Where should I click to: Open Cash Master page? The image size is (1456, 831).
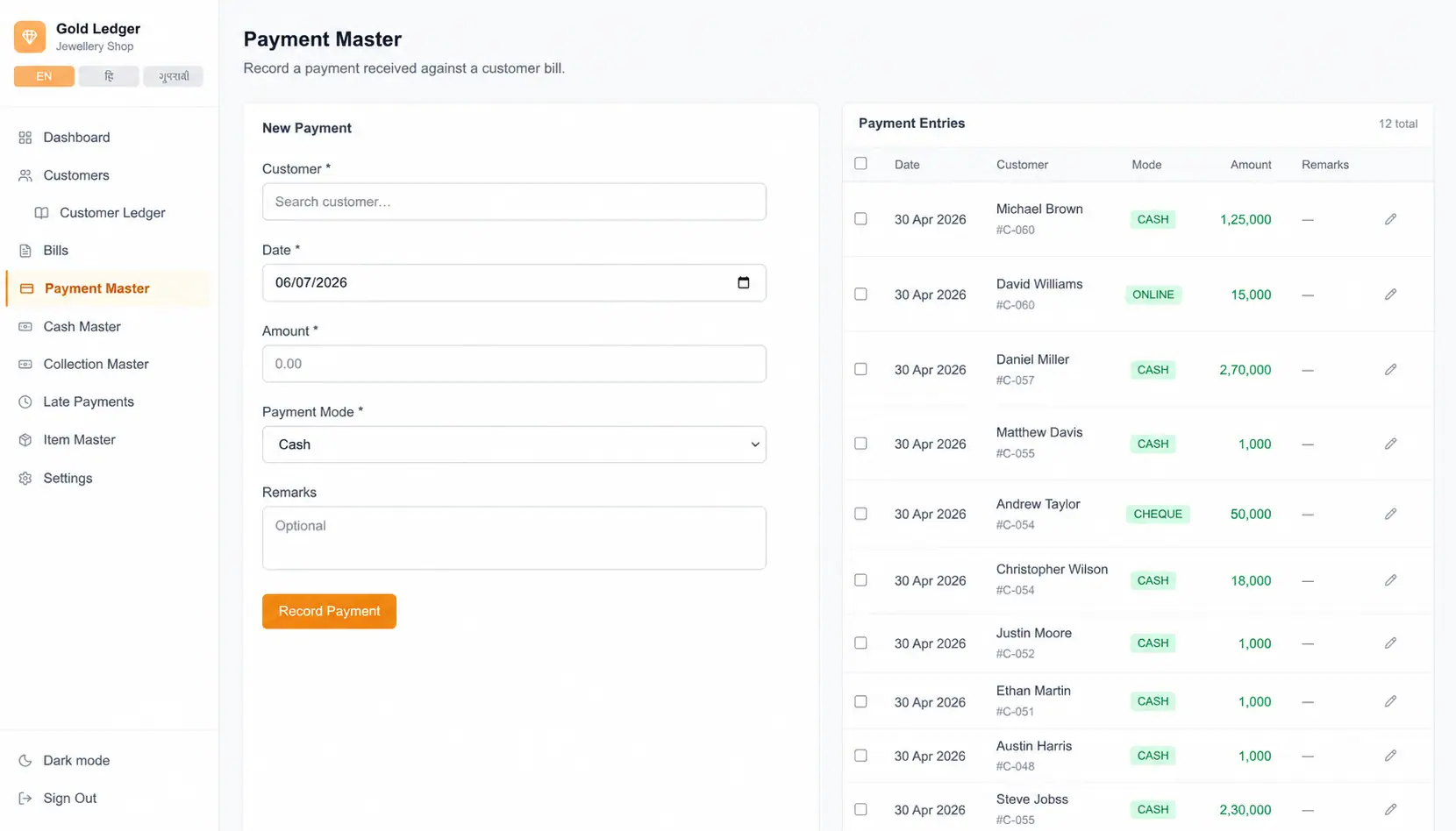click(108, 326)
